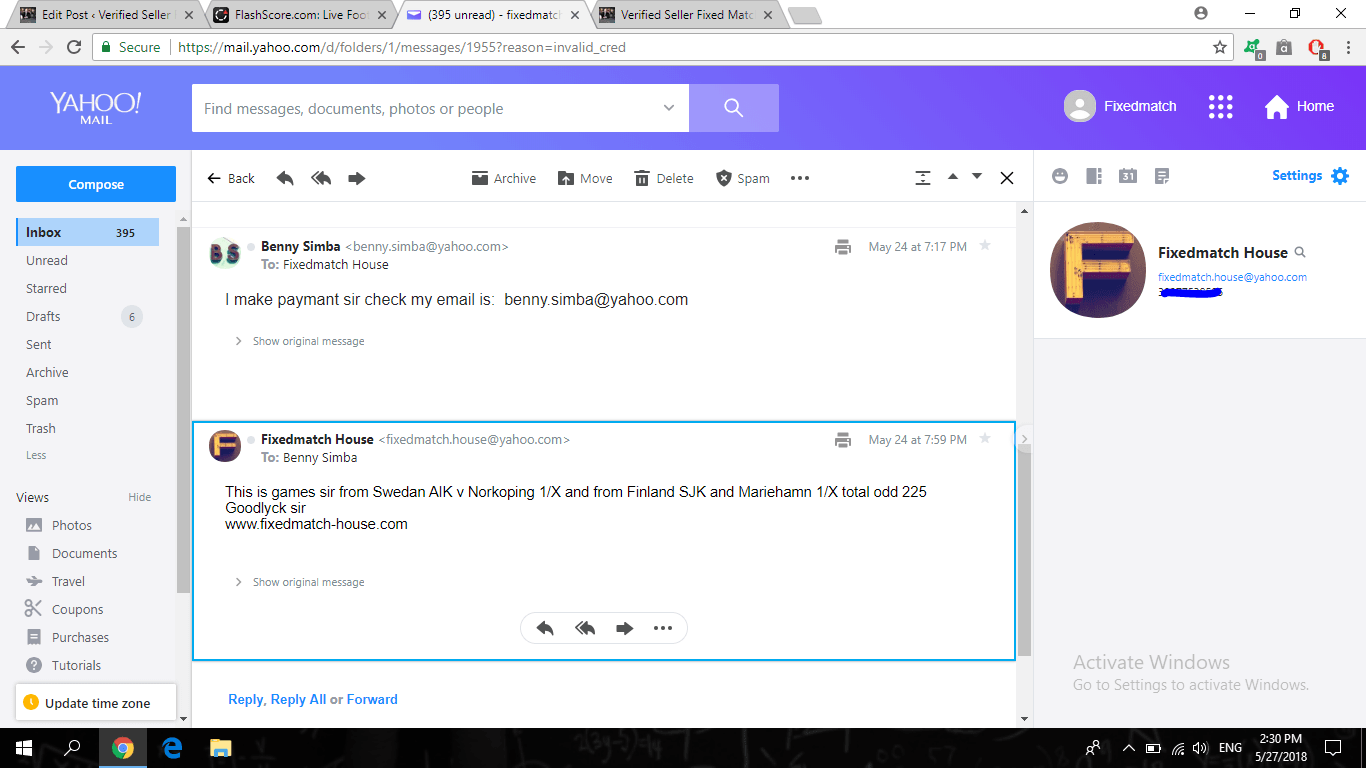Open the Sent folder
Screen dimensions: 1366x768
pos(39,344)
